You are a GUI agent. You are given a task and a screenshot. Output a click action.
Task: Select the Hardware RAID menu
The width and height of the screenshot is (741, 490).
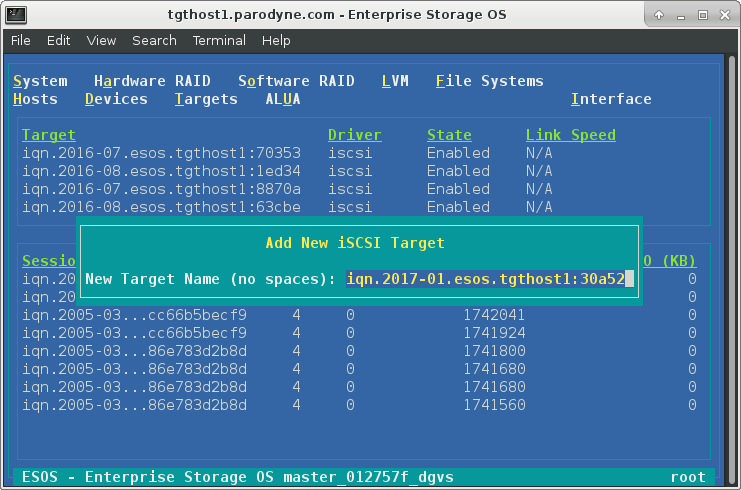point(152,81)
